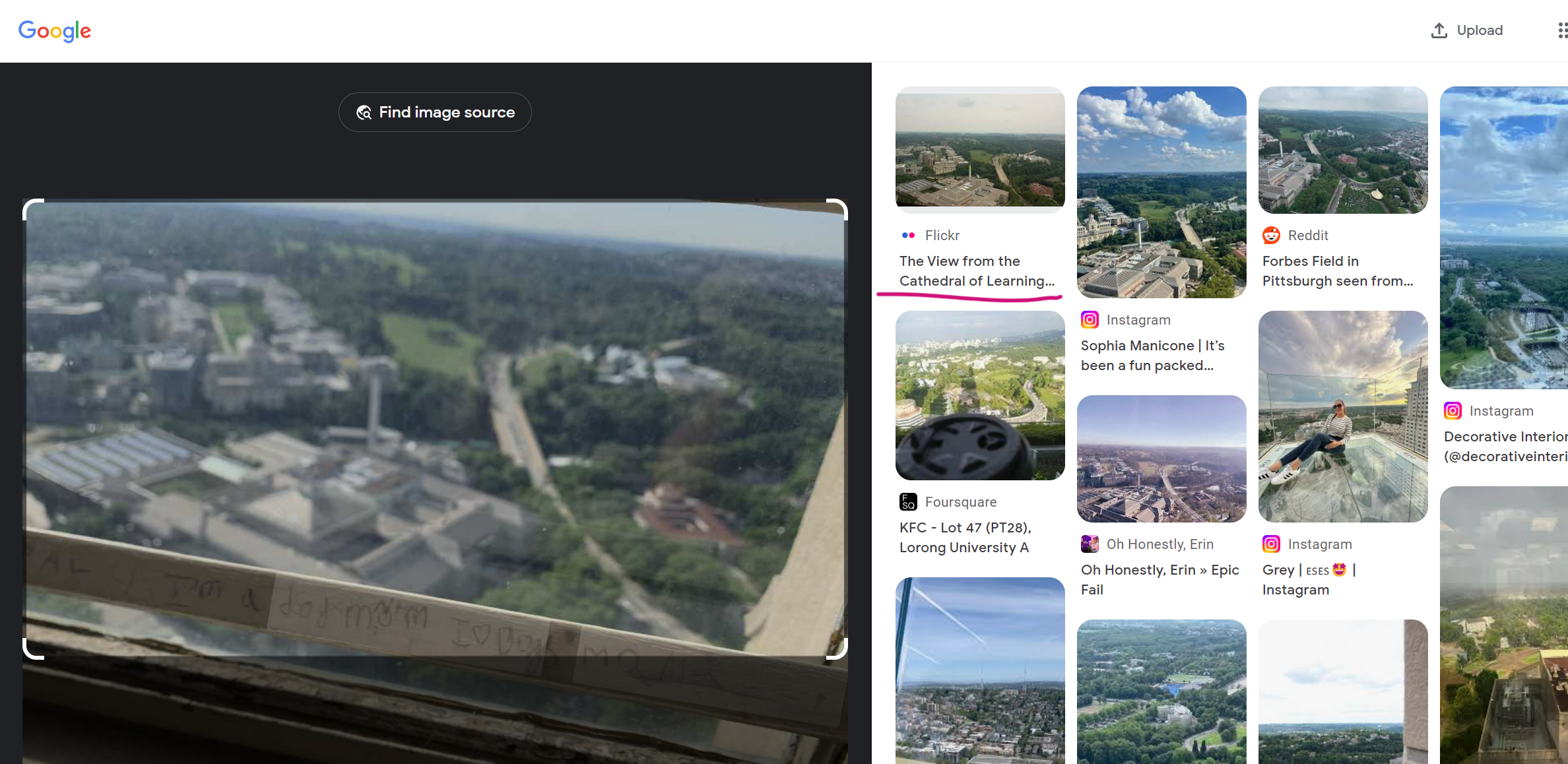1568x764 pixels.
Task: Click the Oh Honestly, Erin site icon
Action: pyautogui.click(x=1090, y=544)
